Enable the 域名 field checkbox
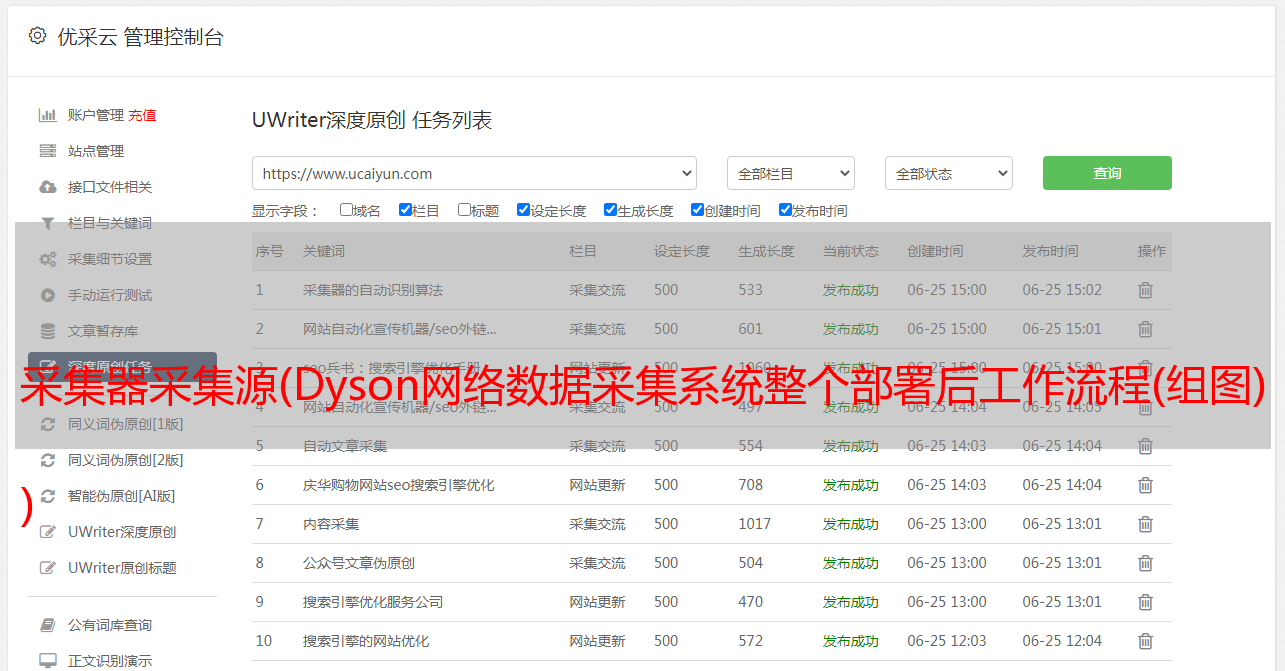This screenshot has width=1285, height=671. [x=346, y=210]
